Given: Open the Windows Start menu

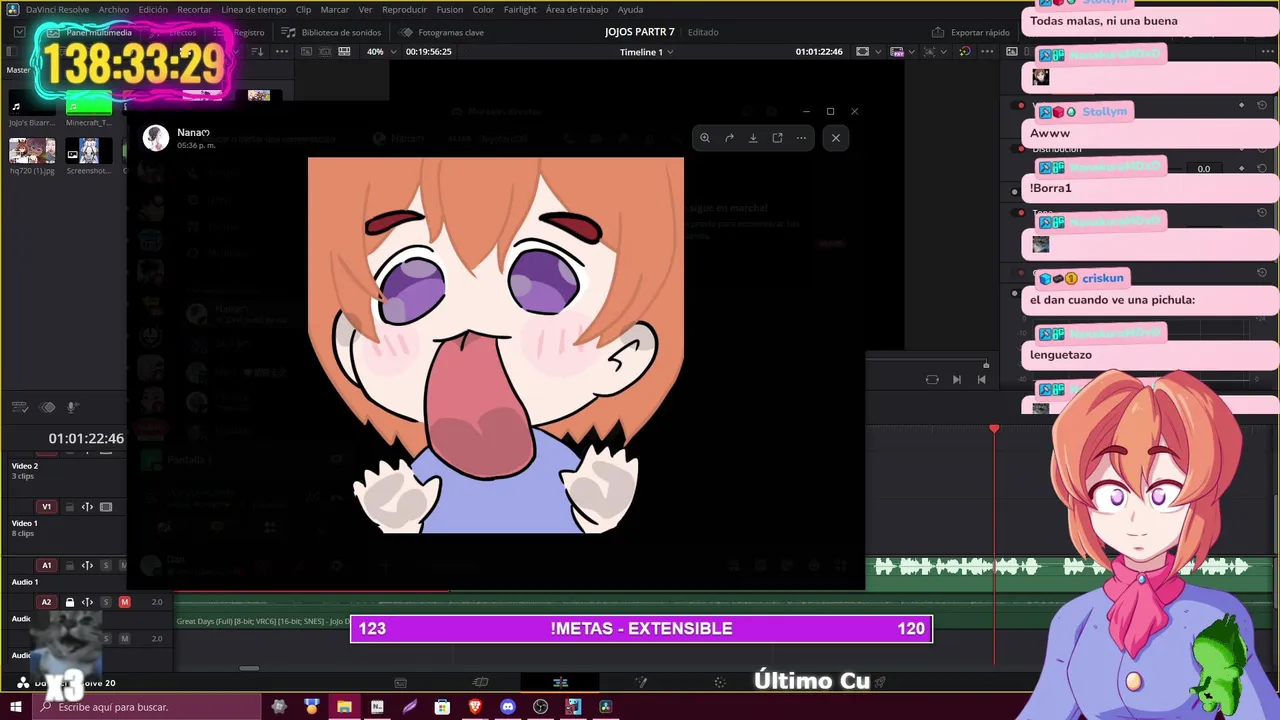Looking at the screenshot, I should pyautogui.click(x=16, y=707).
